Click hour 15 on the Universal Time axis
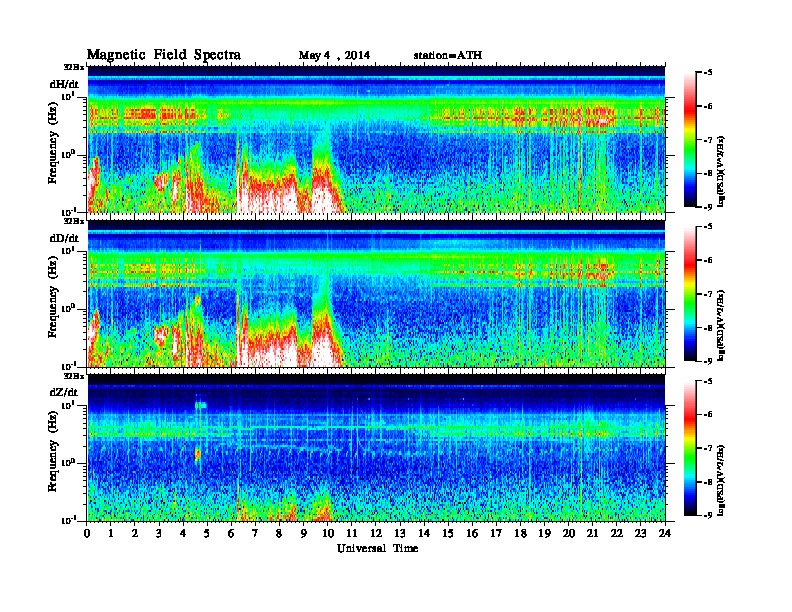 click(x=448, y=533)
